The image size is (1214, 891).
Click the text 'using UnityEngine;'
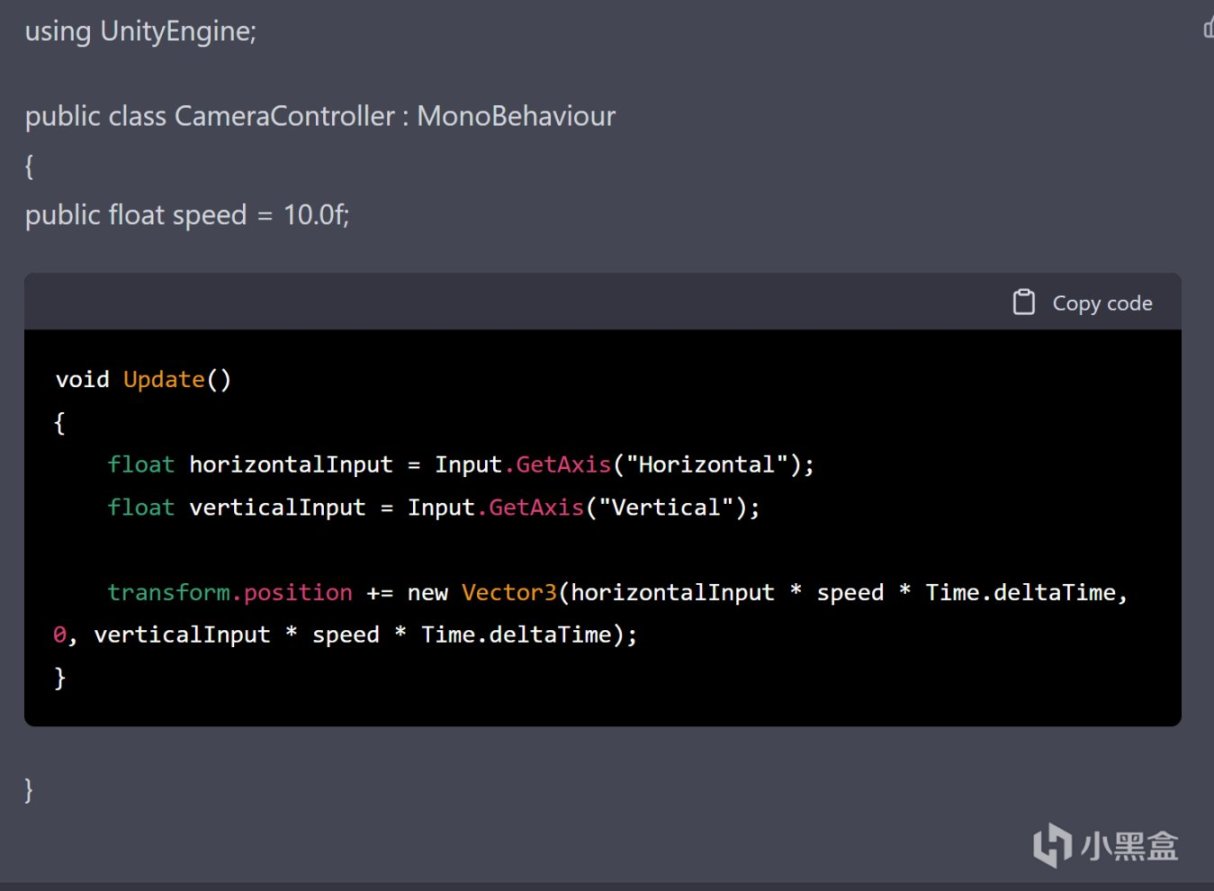(x=141, y=31)
